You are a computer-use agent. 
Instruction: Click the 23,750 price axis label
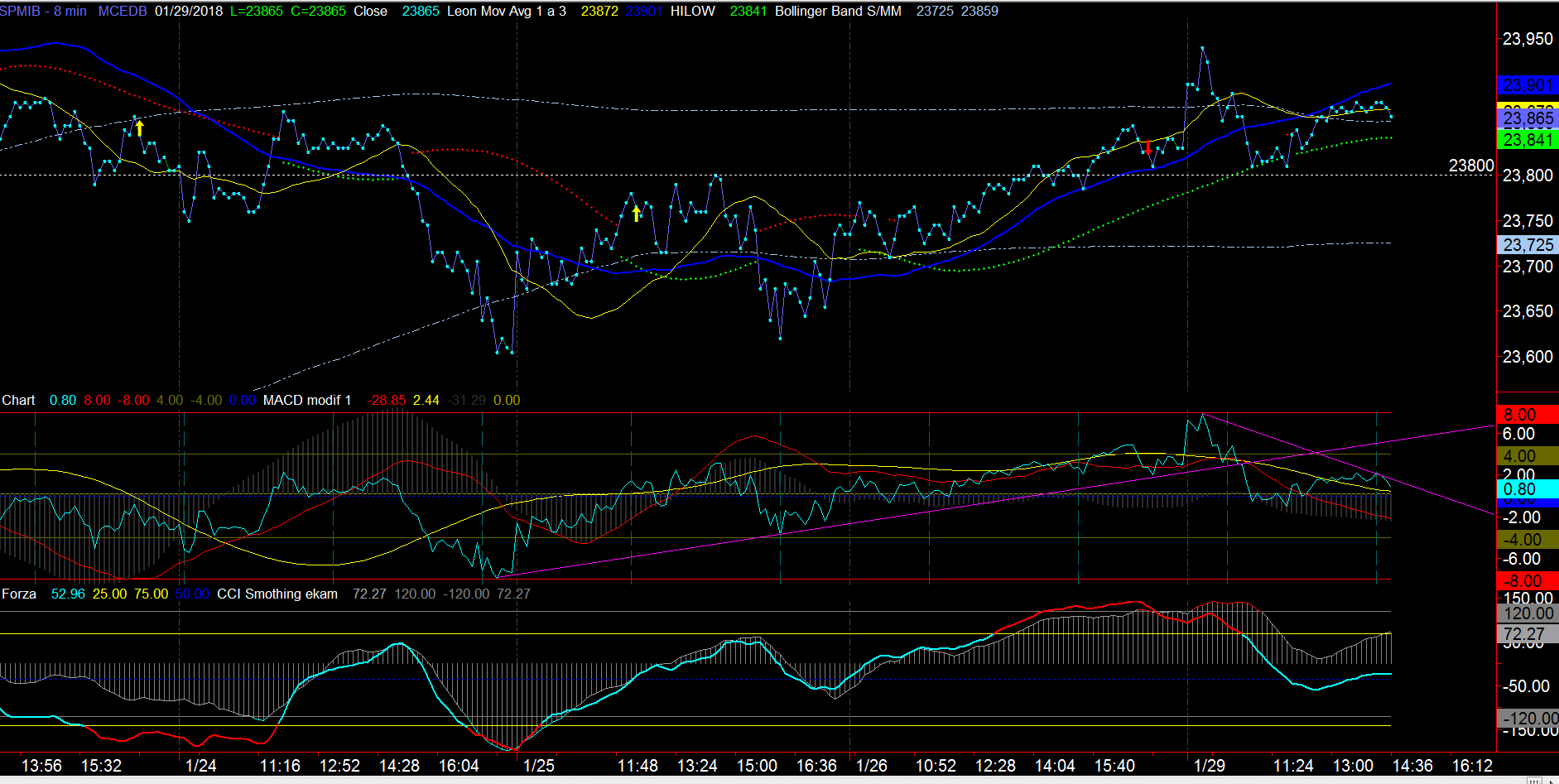click(x=1528, y=221)
